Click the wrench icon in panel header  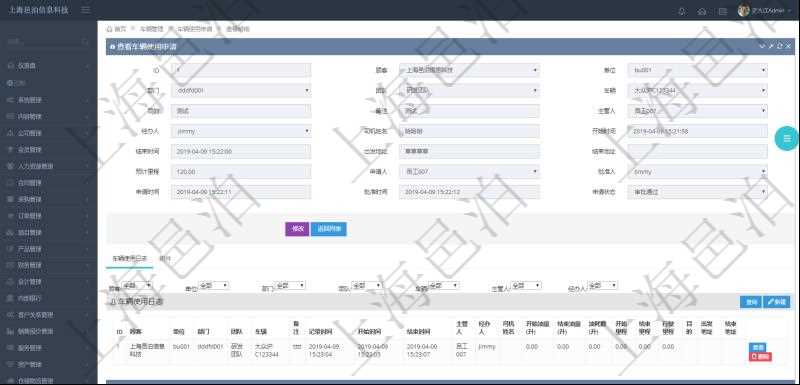point(771,46)
